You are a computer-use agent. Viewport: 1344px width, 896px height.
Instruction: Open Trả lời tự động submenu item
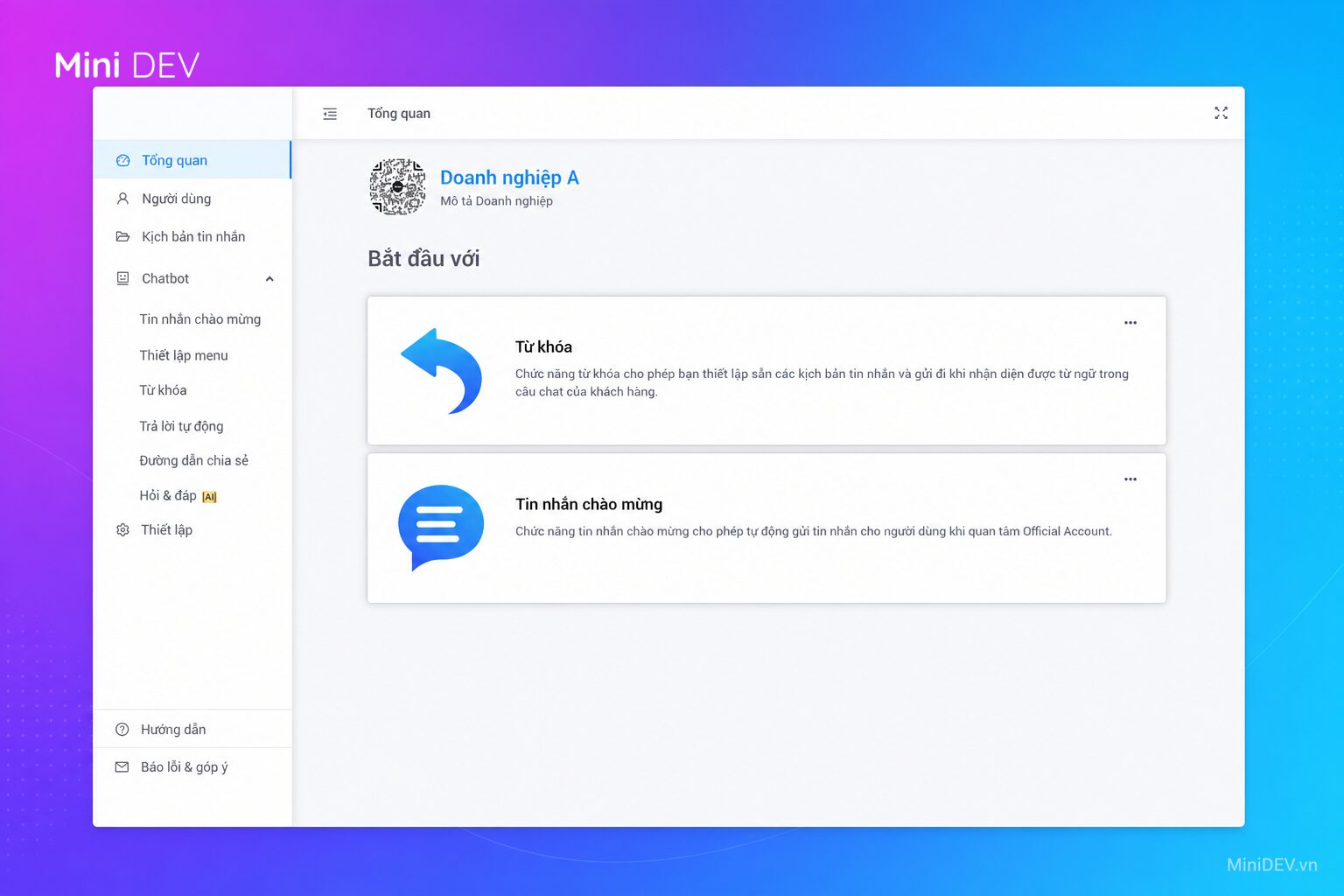tap(181, 426)
